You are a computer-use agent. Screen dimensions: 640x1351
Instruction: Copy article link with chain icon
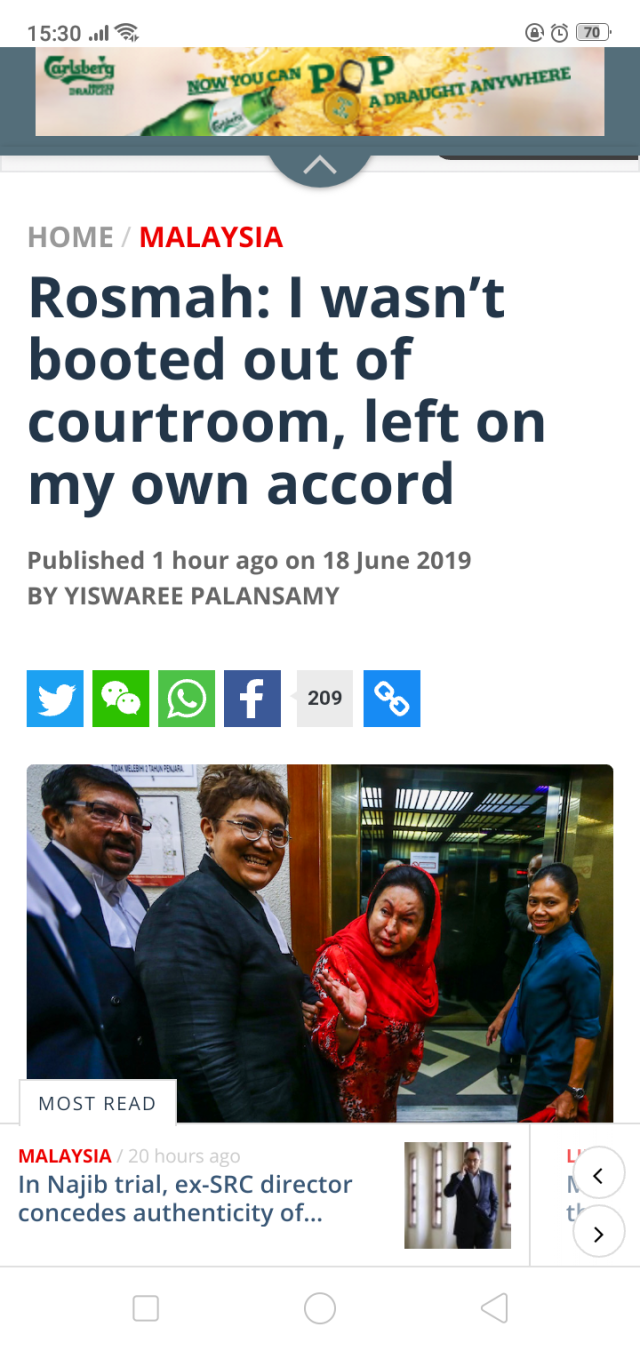[x=392, y=698]
